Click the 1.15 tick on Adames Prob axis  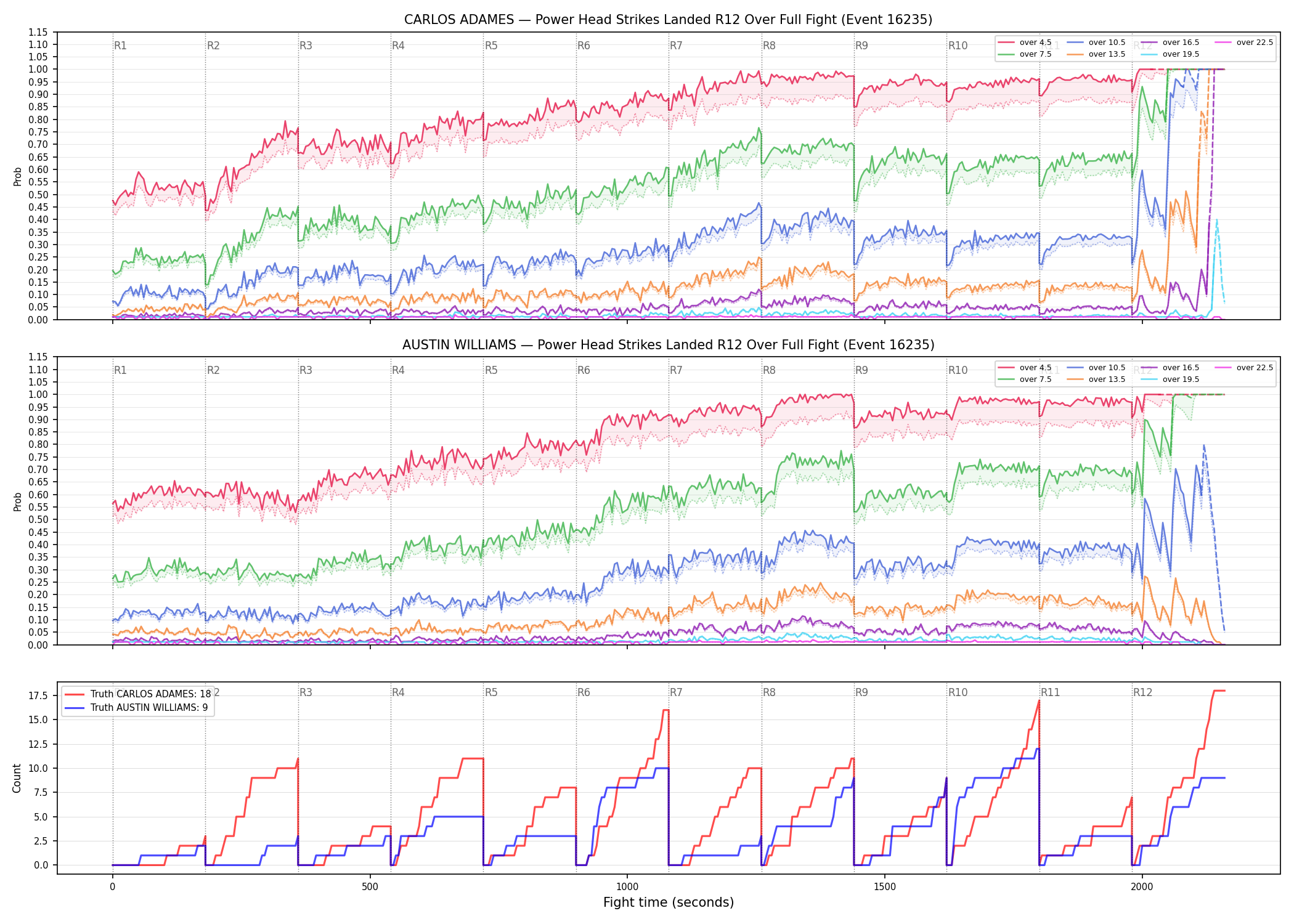[38, 32]
